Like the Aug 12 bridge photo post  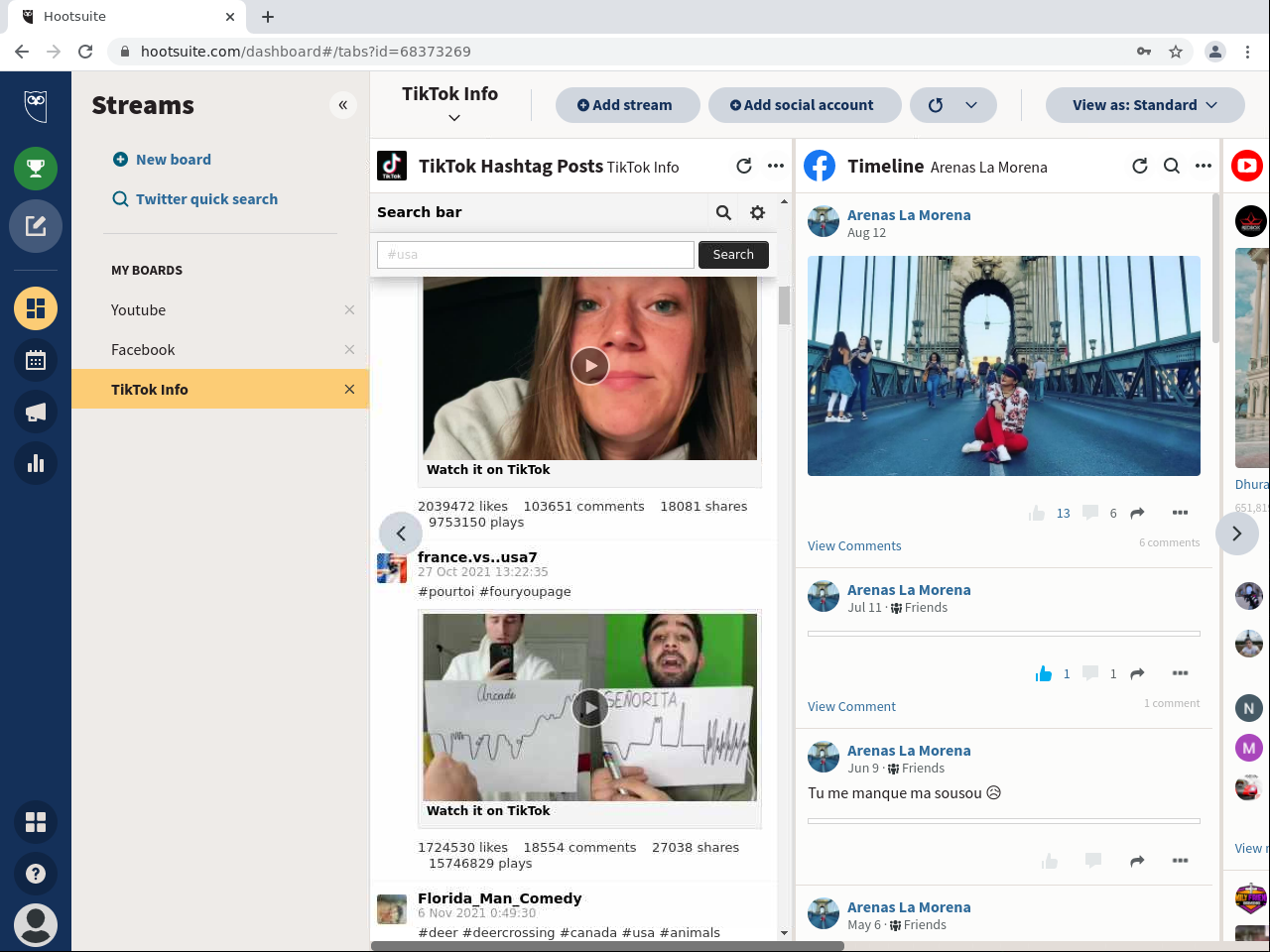(x=1037, y=514)
